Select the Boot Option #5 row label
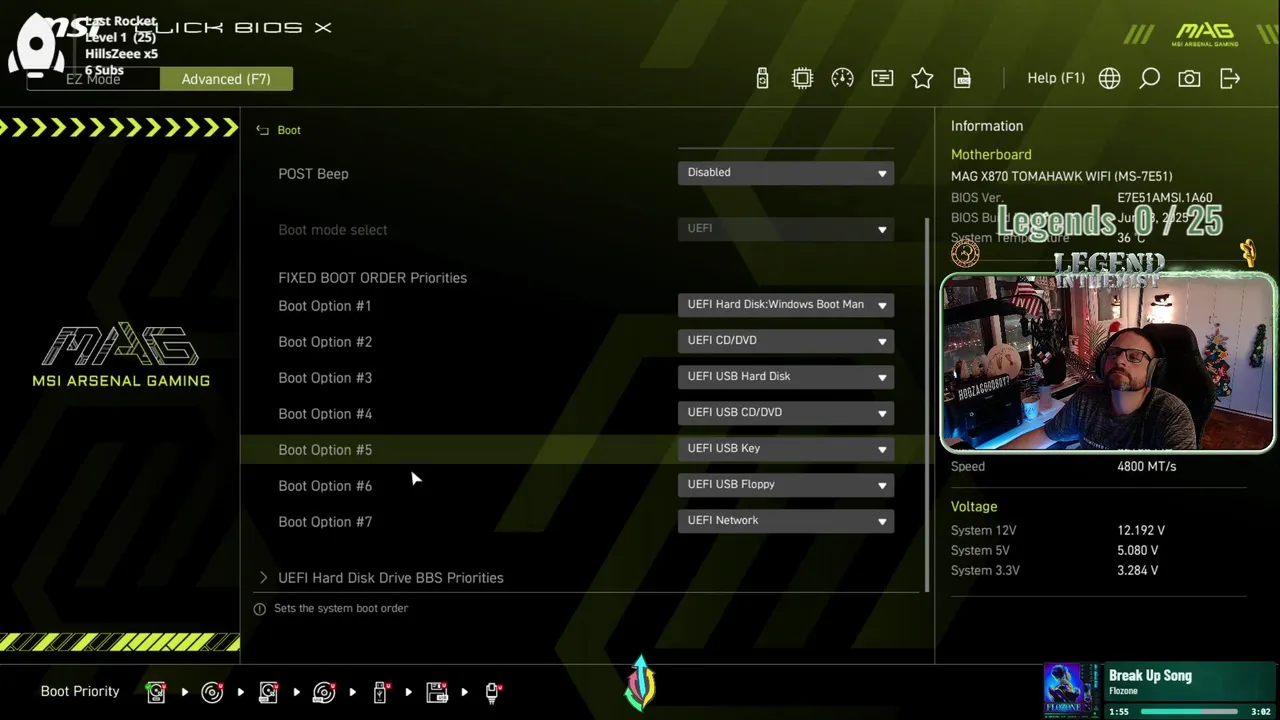 [x=325, y=450]
